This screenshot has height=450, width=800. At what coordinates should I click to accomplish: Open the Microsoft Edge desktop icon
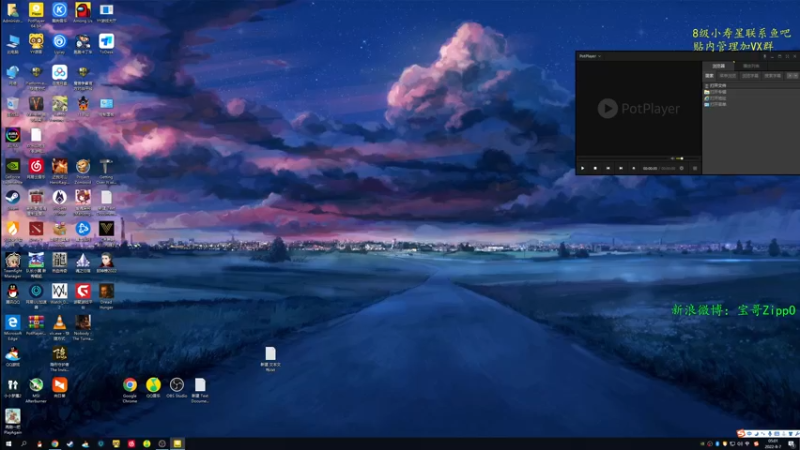point(13,327)
